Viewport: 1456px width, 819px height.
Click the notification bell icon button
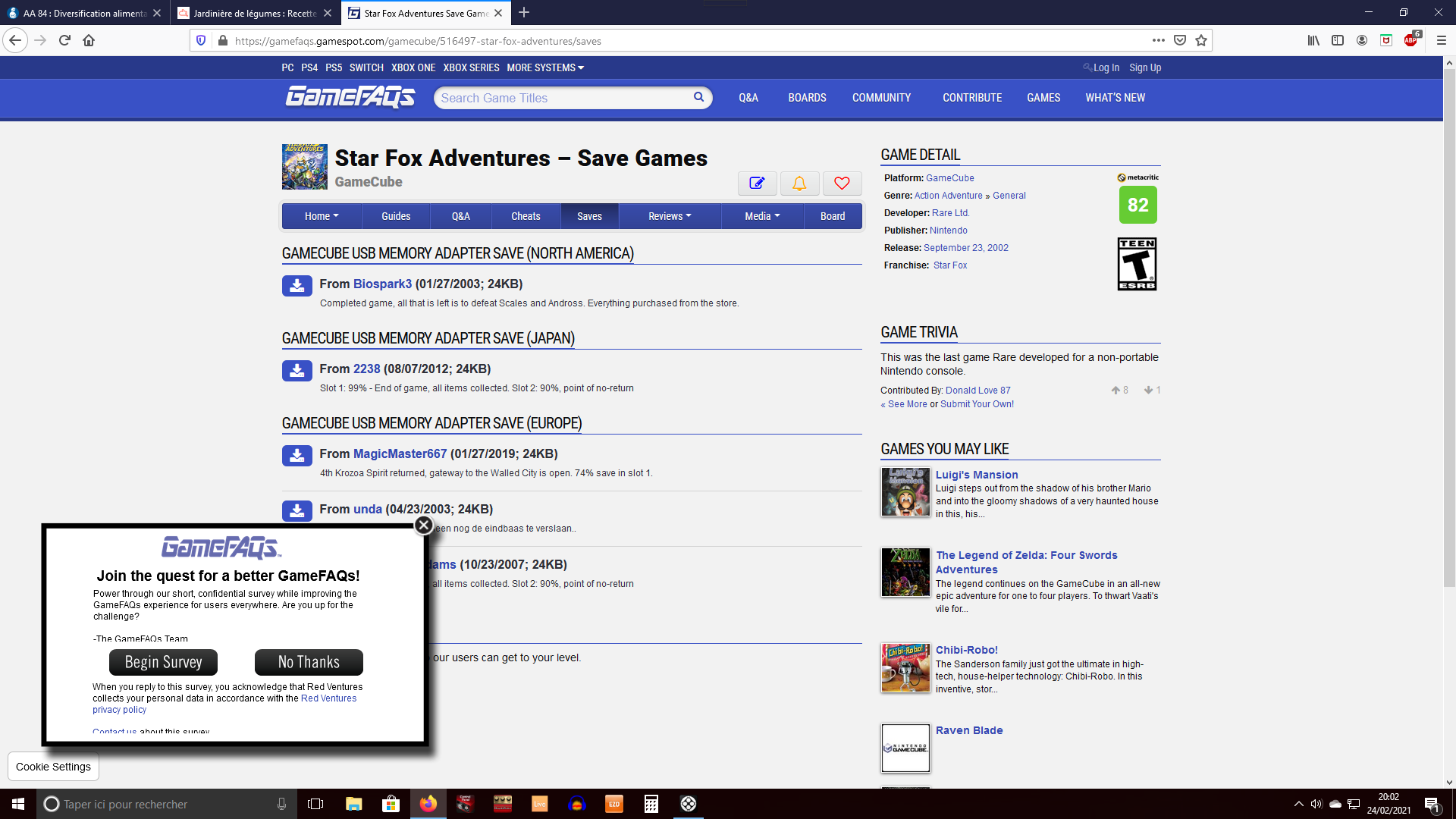pos(799,183)
